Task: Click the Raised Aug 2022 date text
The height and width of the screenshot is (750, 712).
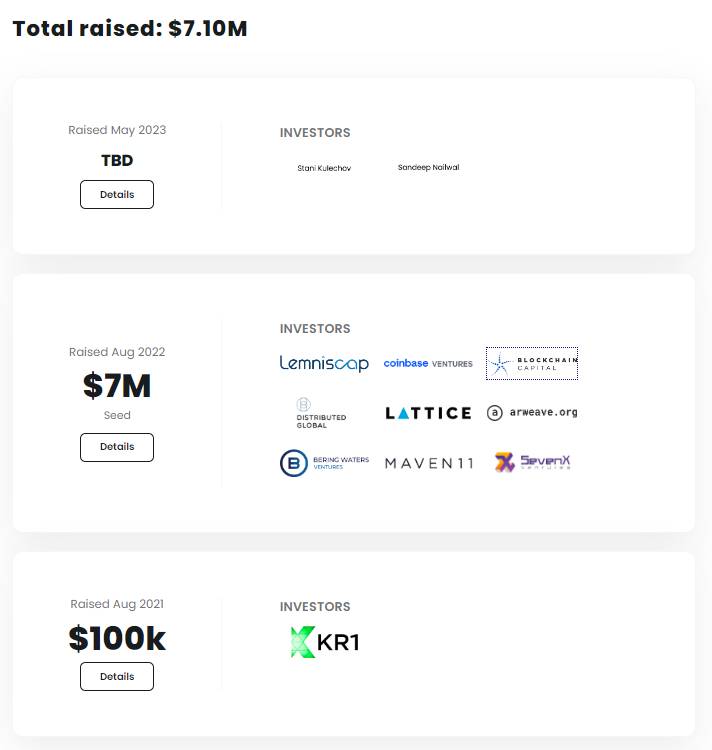Action: (117, 352)
